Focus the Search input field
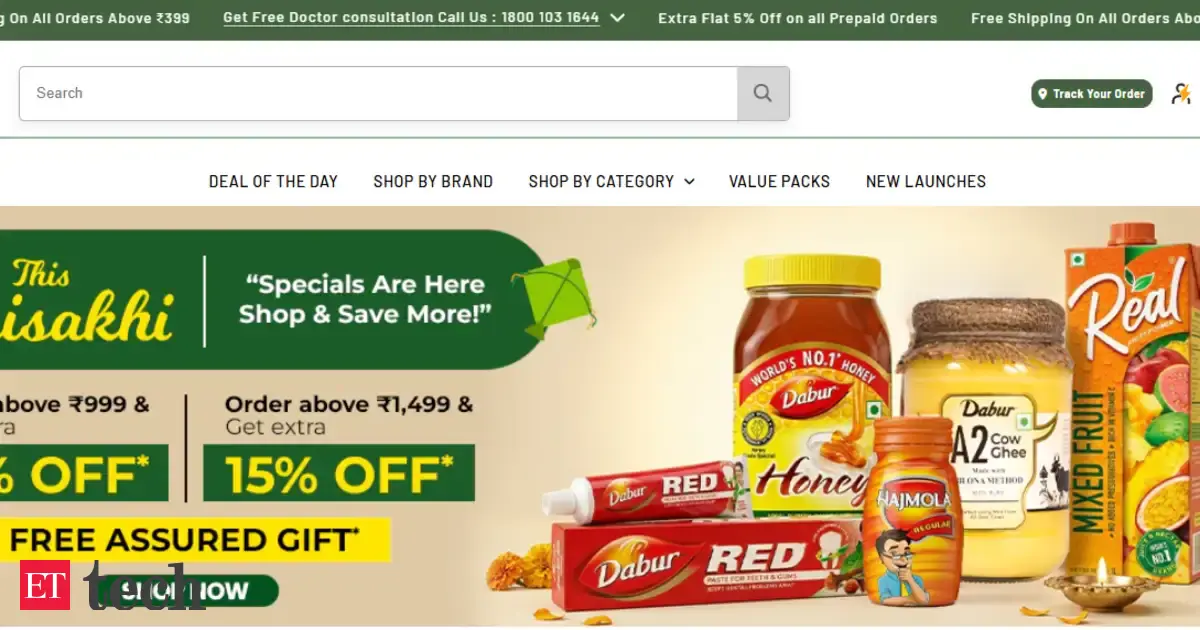Screen dimensions: 1200x630 click(378, 93)
